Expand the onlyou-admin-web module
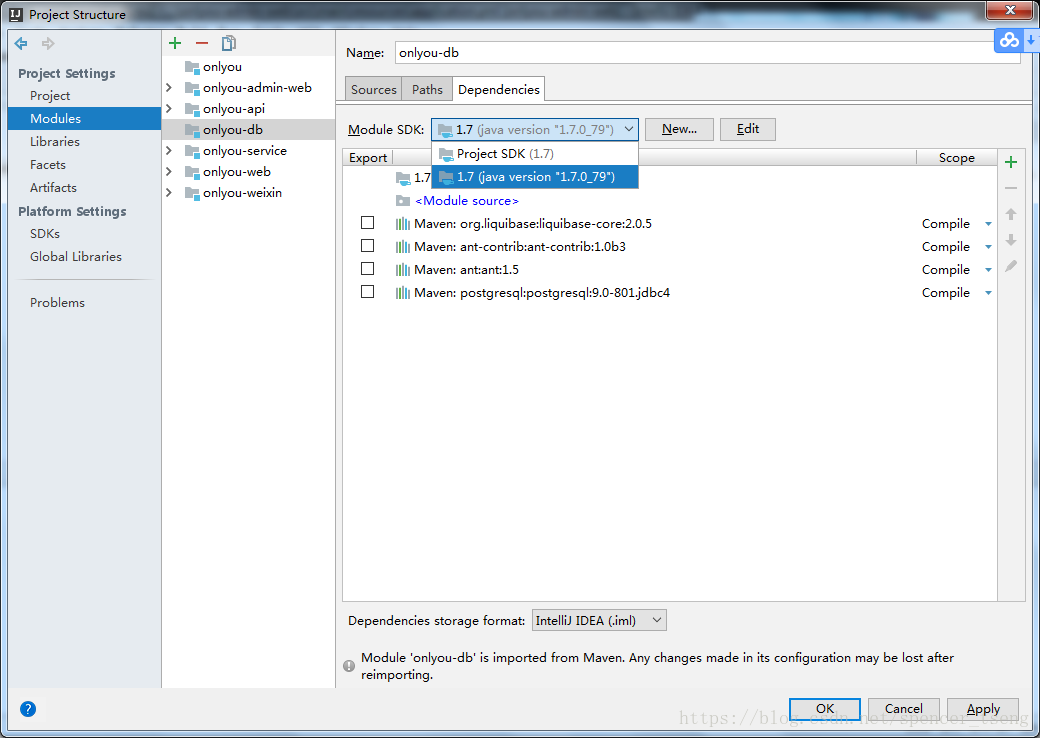Viewport: 1040px width, 738px height. pos(169,88)
